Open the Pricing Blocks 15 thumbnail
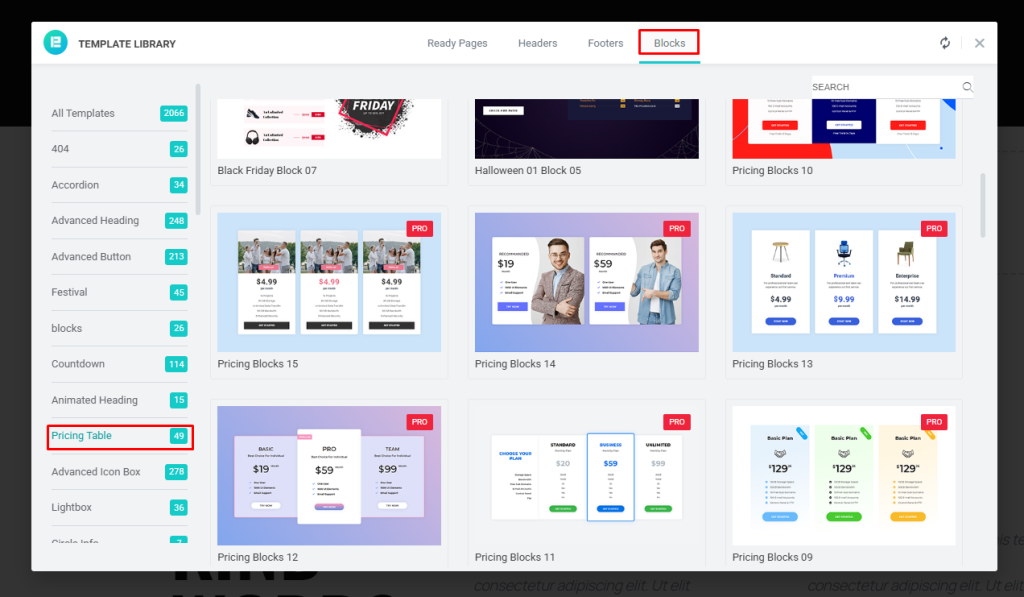Image resolution: width=1024 pixels, height=597 pixels. 329,282
